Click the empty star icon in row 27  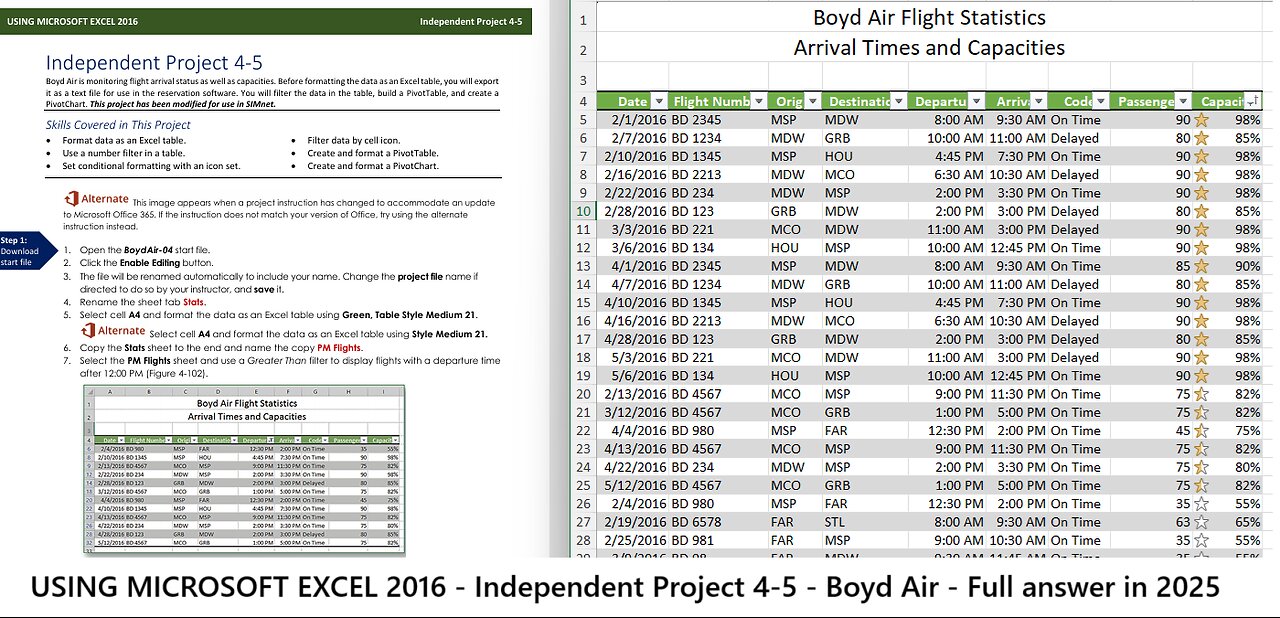pyautogui.click(x=1201, y=522)
